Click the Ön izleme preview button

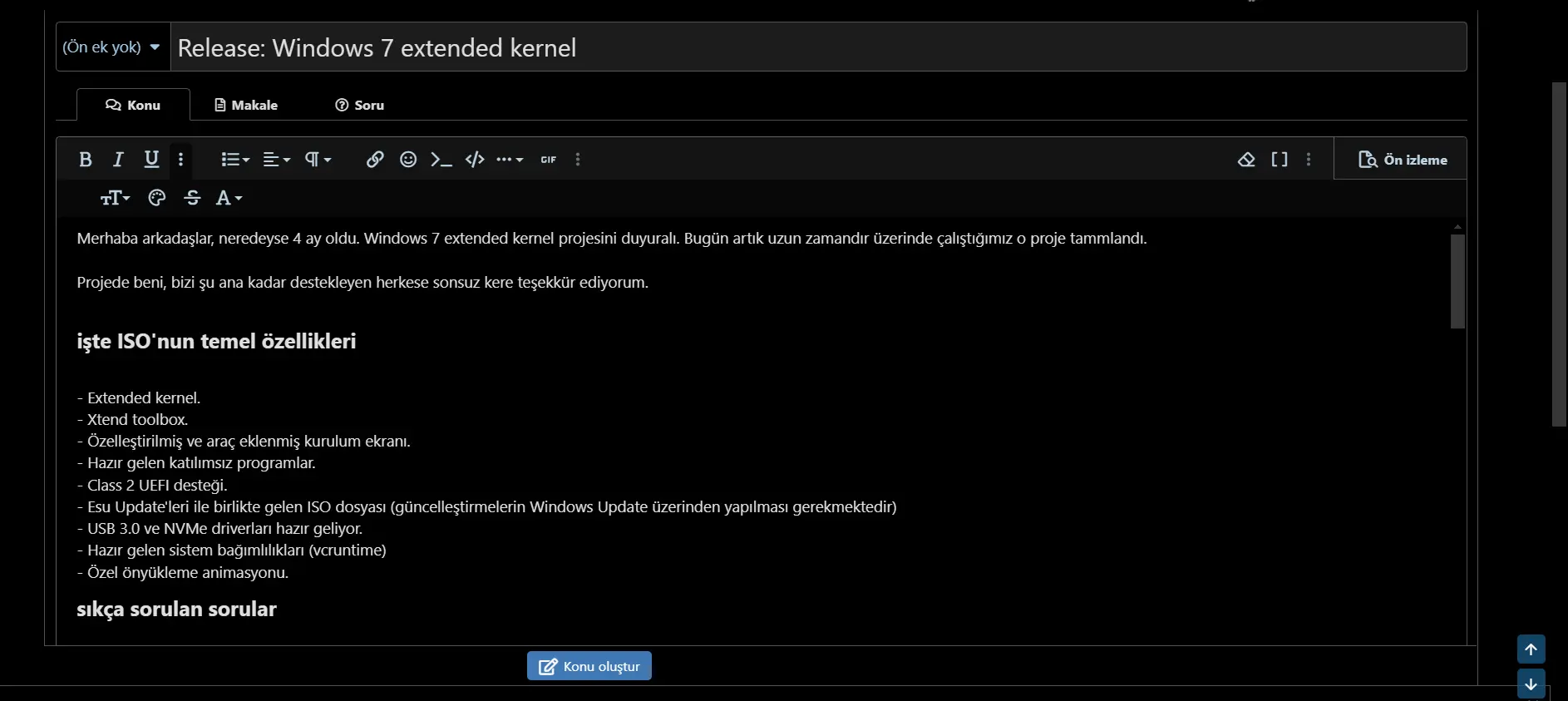coord(1402,160)
